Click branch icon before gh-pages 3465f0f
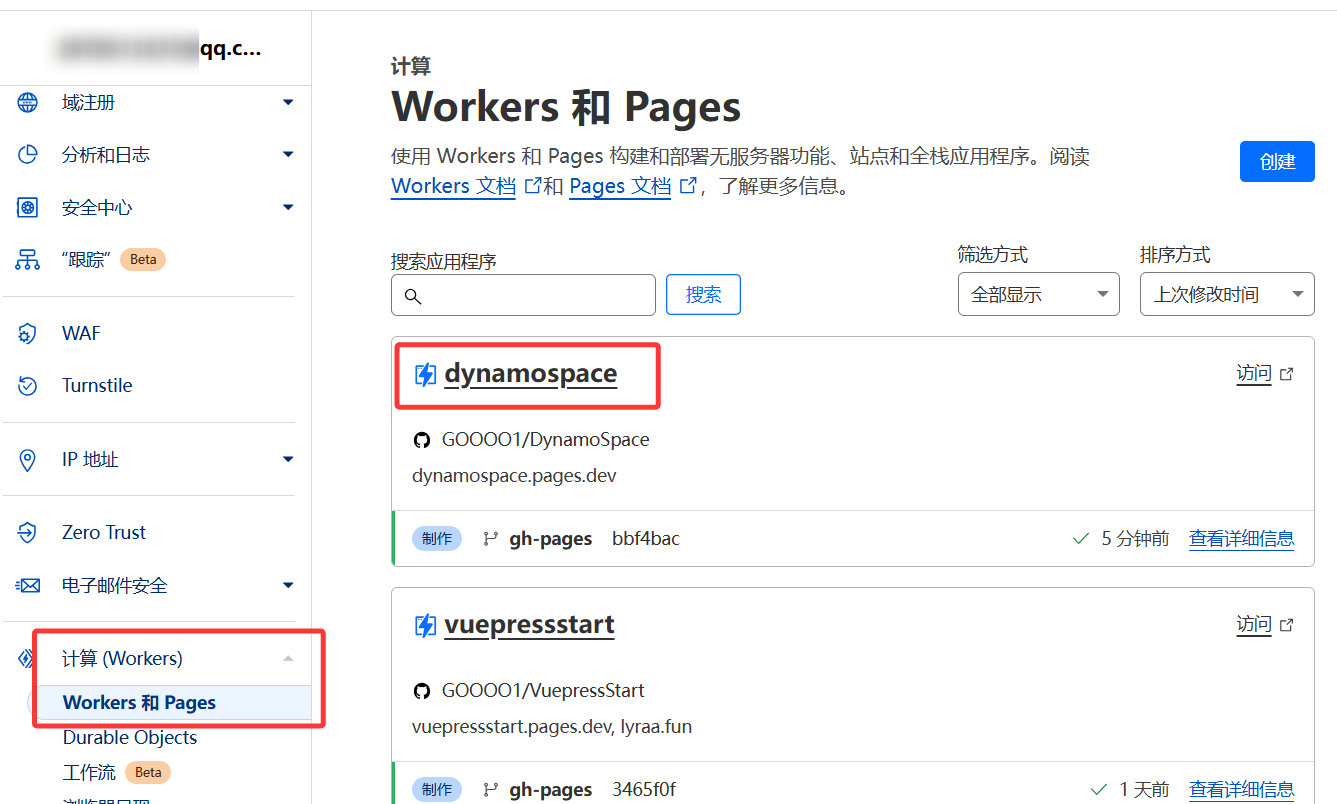Screen dimensions: 1337x804 click(491, 790)
